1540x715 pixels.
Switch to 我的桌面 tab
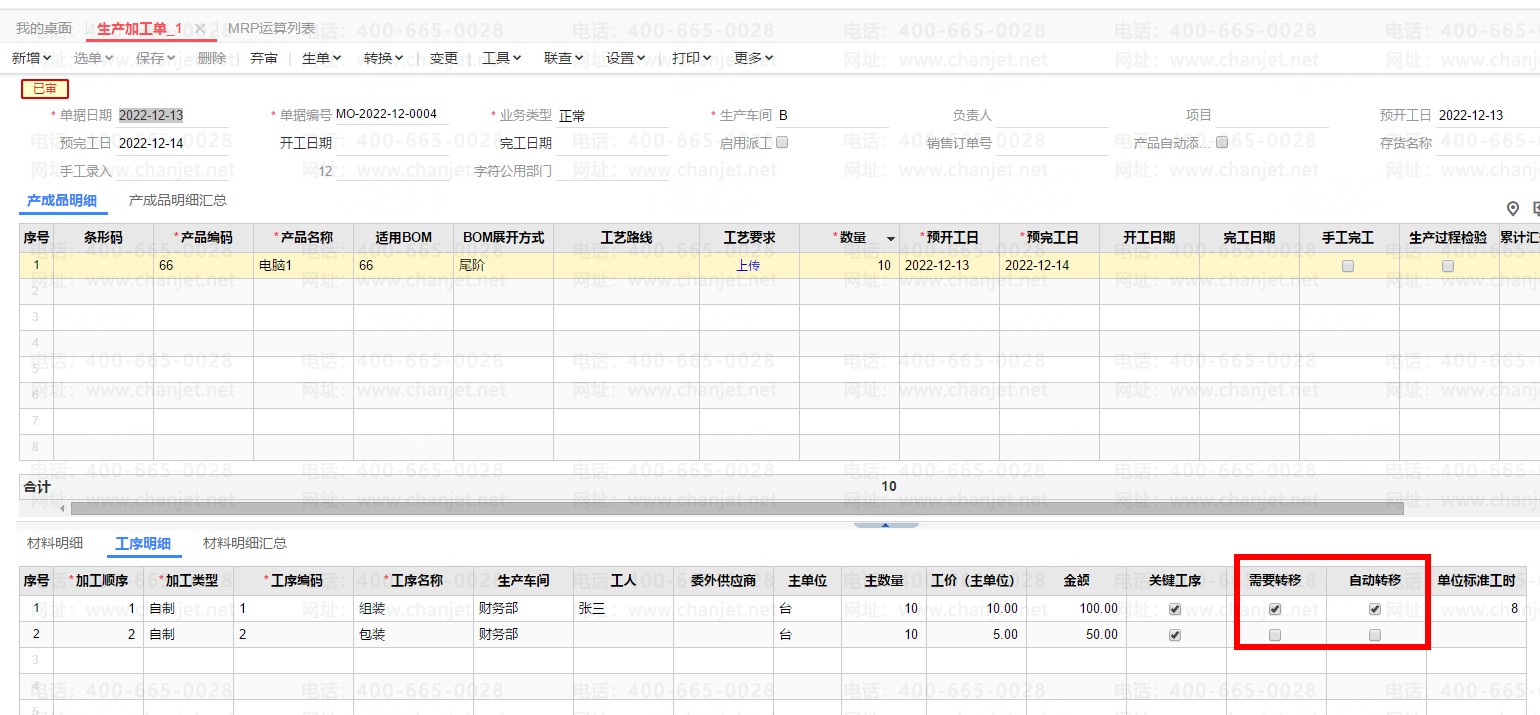[x=44, y=29]
